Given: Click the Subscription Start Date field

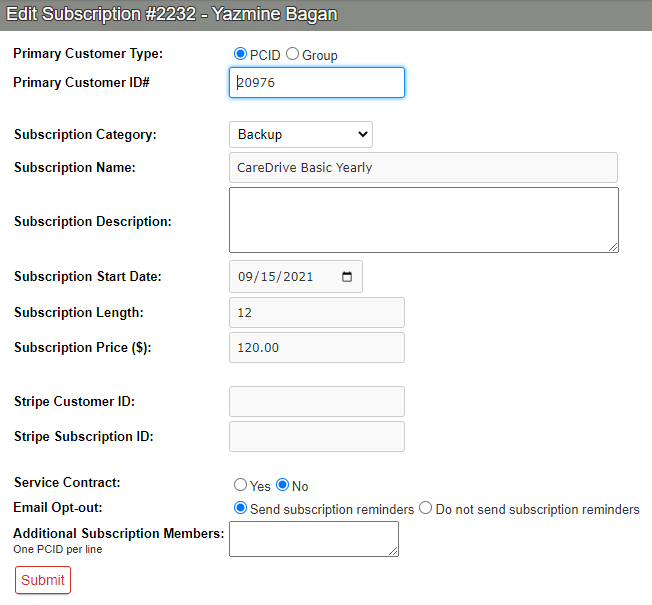Looking at the screenshot, I should [285, 277].
